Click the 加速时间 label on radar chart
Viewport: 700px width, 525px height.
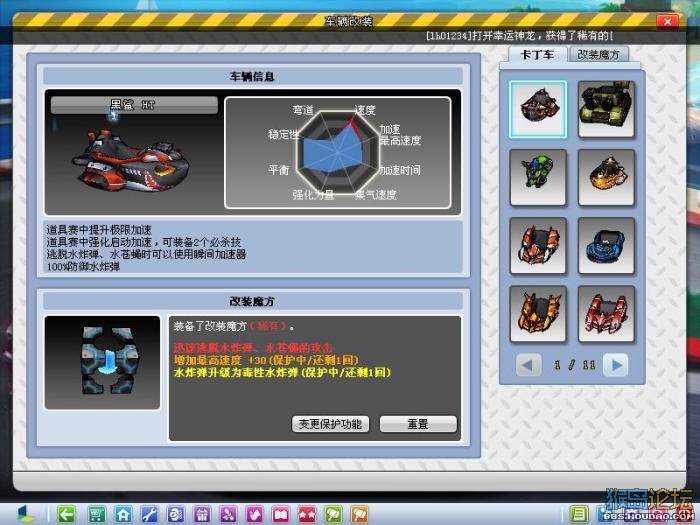[400, 170]
